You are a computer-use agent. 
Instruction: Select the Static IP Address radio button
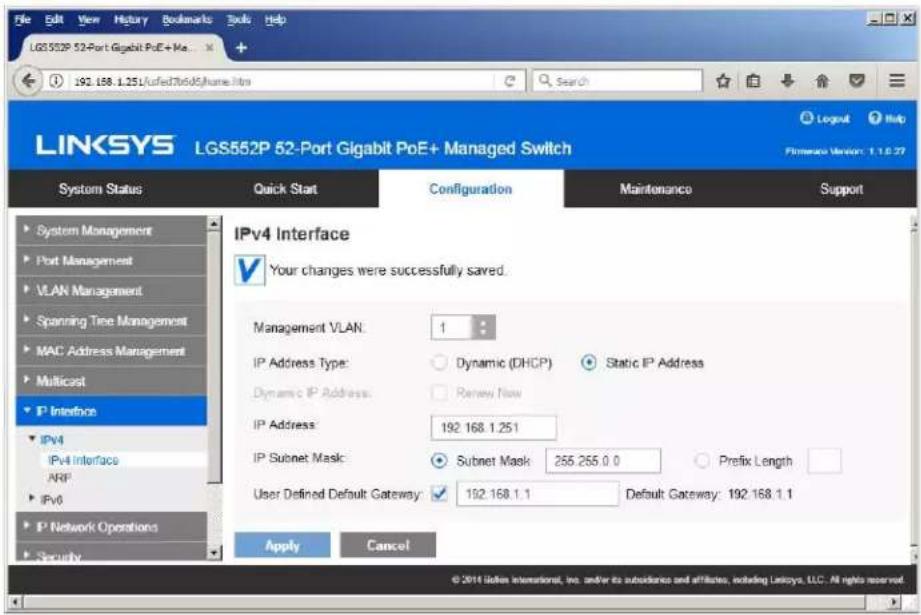(589, 362)
